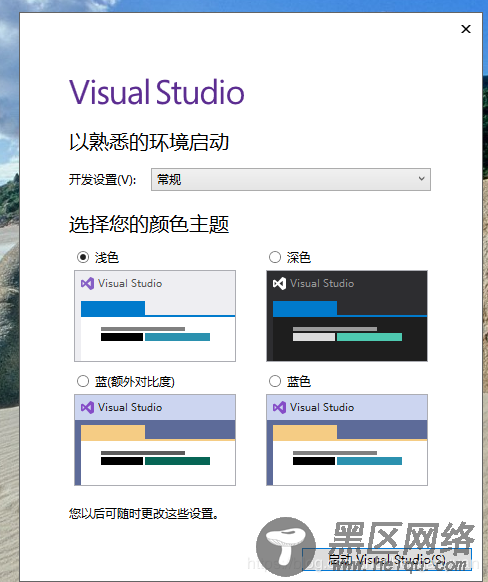Click the blue theme preview thumbnail
Image resolution: width=488 pixels, height=582 pixels.
(347, 440)
